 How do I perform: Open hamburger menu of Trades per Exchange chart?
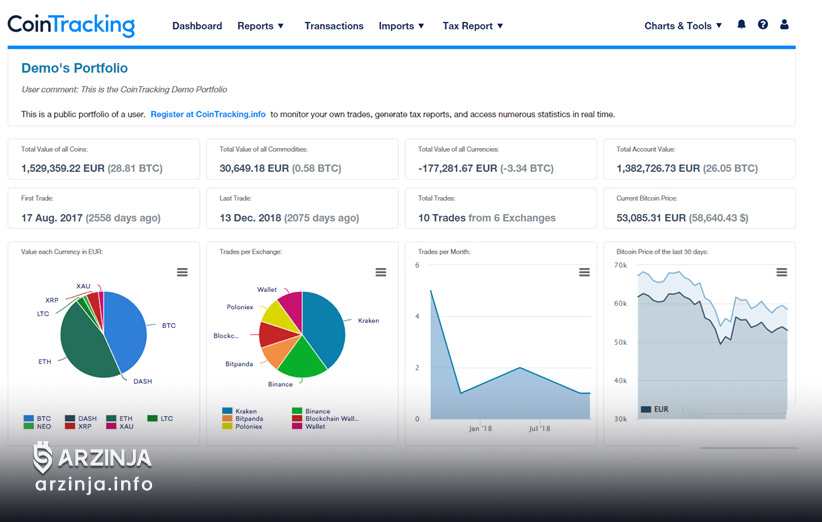(381, 272)
